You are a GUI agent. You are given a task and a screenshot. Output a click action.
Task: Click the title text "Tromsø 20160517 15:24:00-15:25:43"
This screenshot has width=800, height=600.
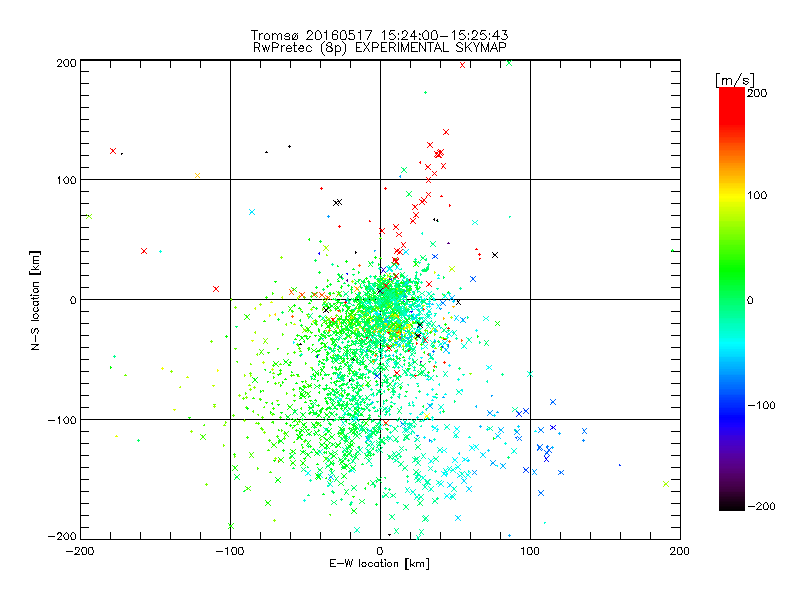(380, 35)
